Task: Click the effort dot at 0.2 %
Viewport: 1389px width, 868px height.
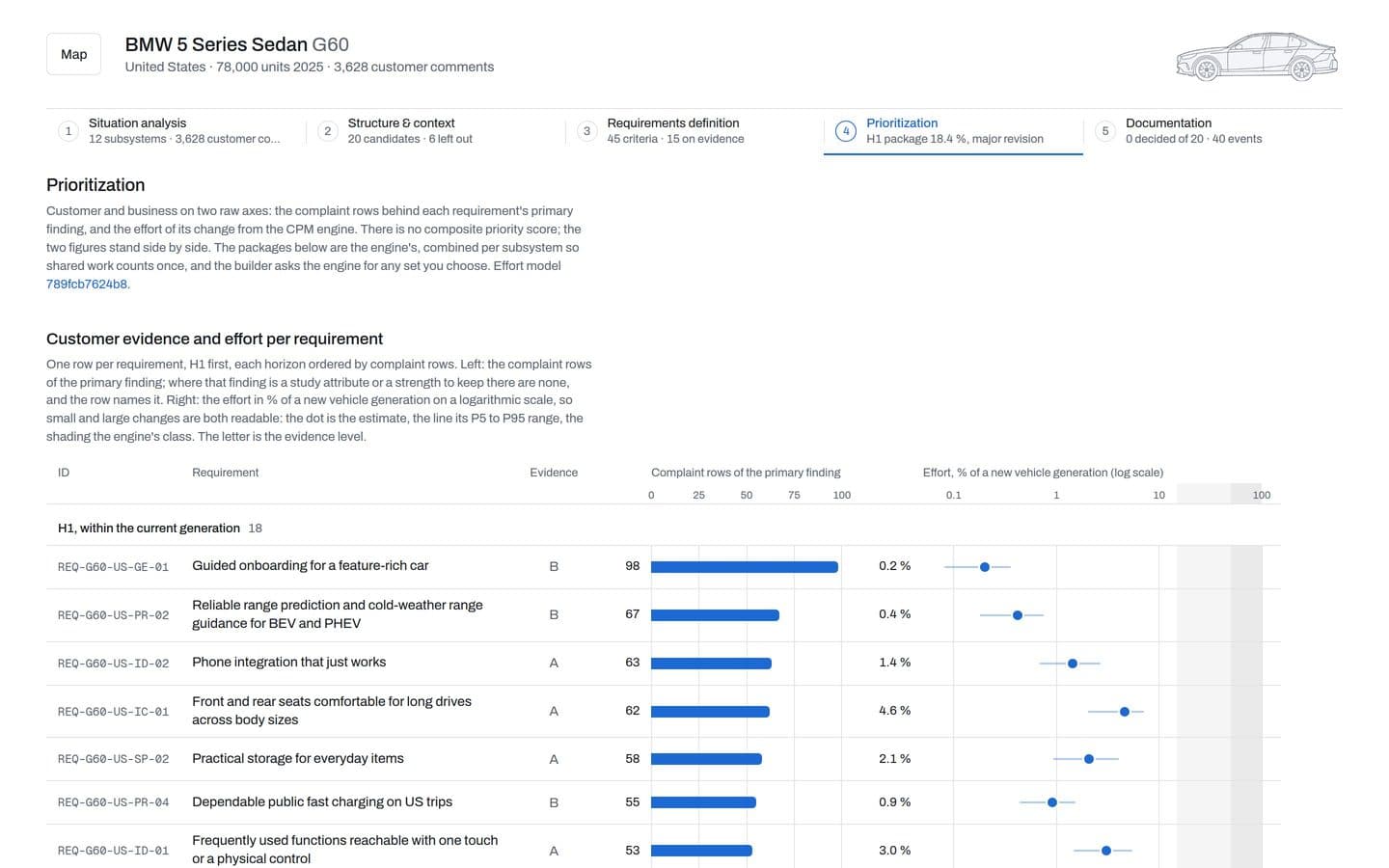Action: 984,567
